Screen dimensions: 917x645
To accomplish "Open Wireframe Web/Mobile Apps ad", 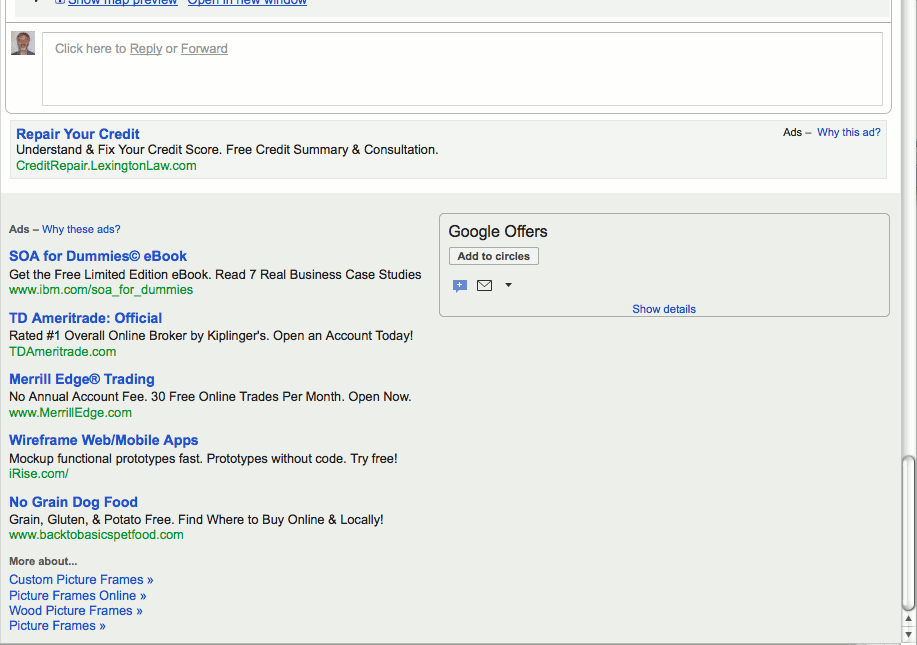I will pyautogui.click(x=104, y=440).
